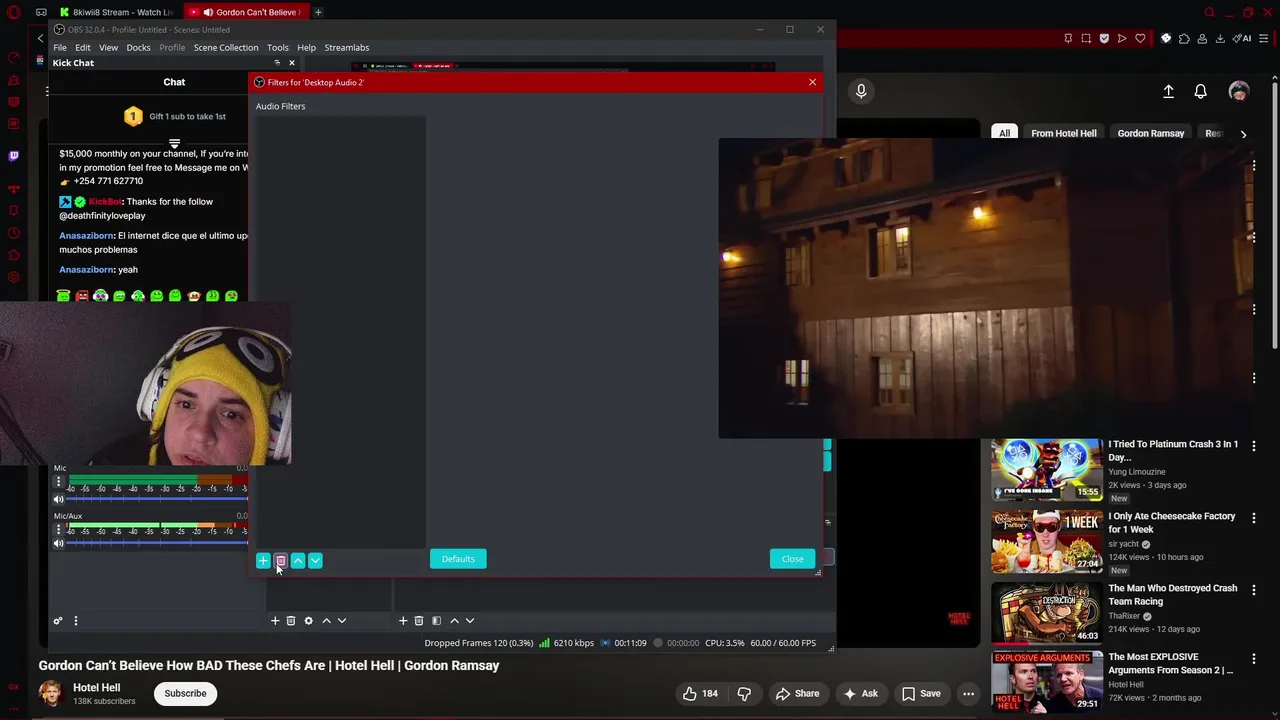The height and width of the screenshot is (720, 1280).
Task: Click the Ask button under video
Action: click(860, 694)
